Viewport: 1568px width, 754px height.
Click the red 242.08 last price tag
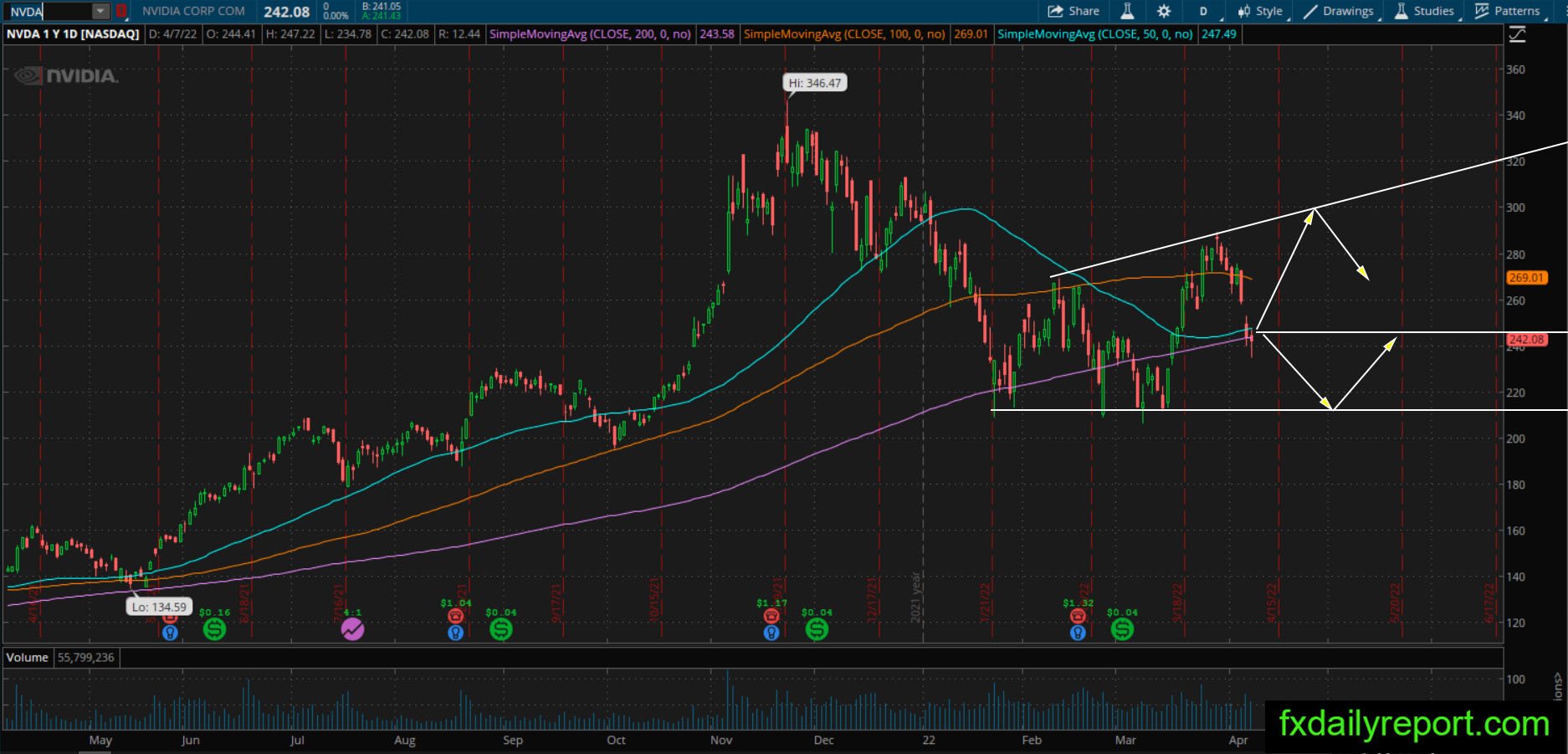[1527, 340]
